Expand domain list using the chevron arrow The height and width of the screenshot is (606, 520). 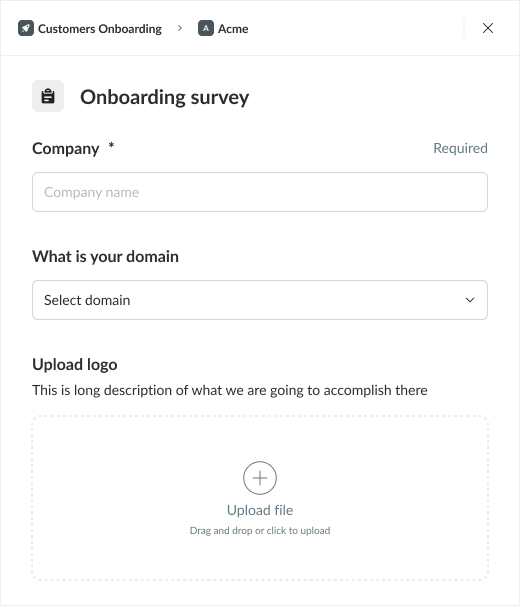(x=470, y=300)
